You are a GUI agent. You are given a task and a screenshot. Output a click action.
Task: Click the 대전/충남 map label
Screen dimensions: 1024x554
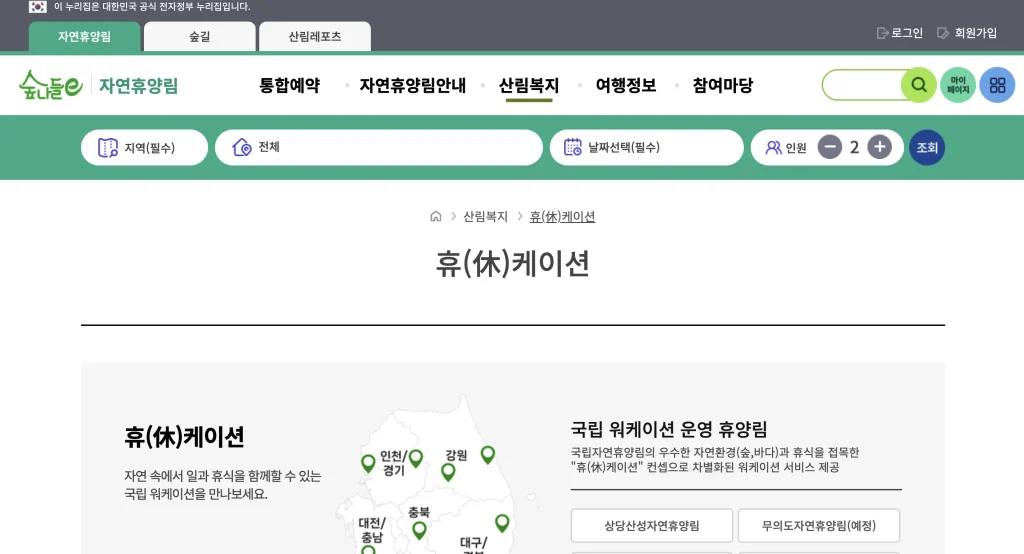(372, 530)
